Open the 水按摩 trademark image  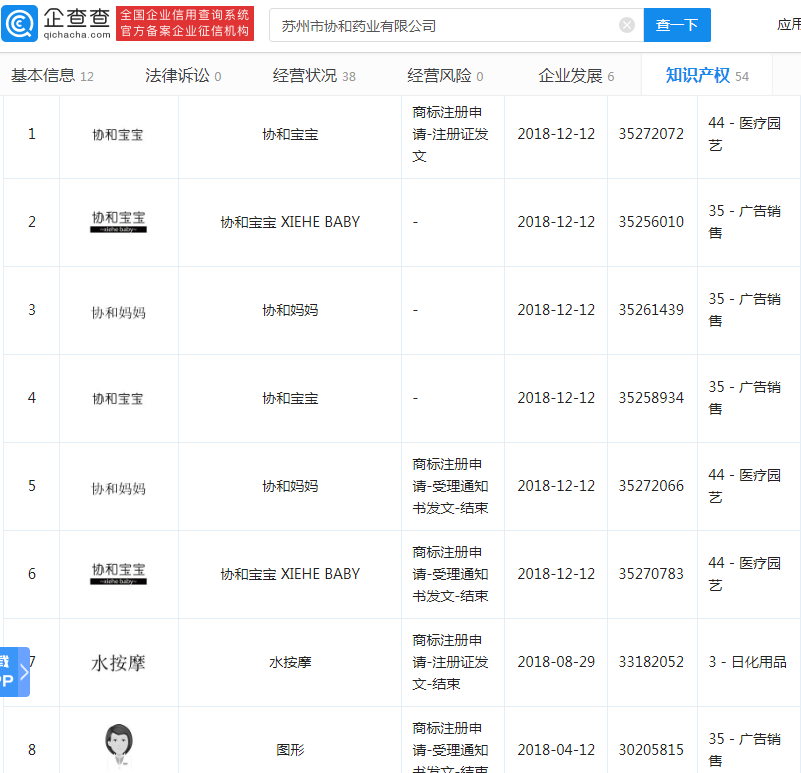[x=119, y=663]
